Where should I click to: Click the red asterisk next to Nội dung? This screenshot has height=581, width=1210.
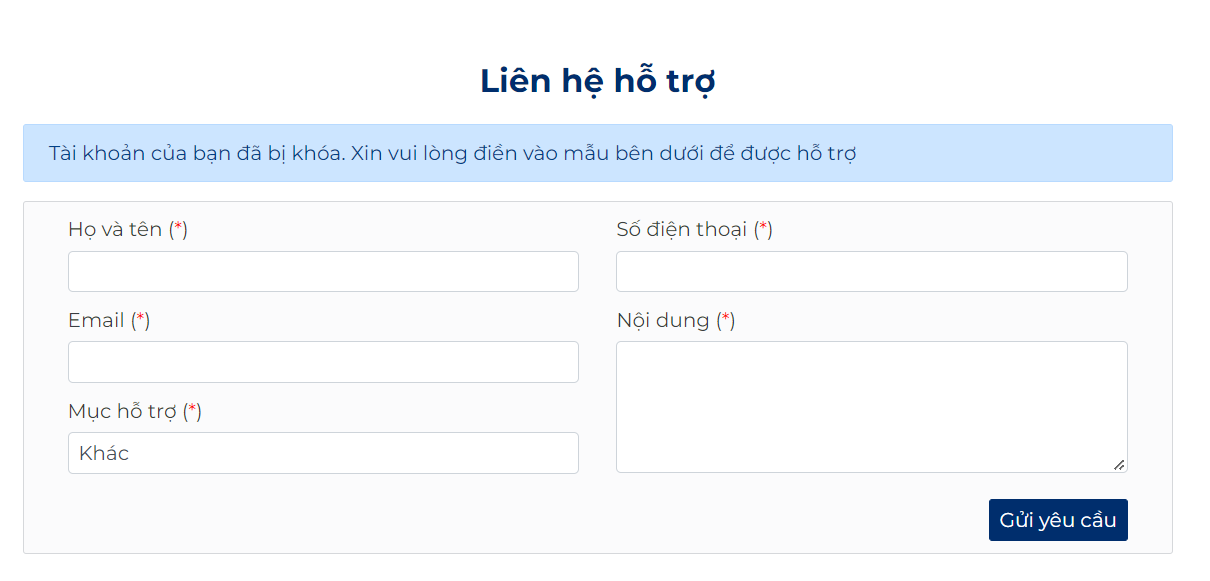tap(726, 320)
